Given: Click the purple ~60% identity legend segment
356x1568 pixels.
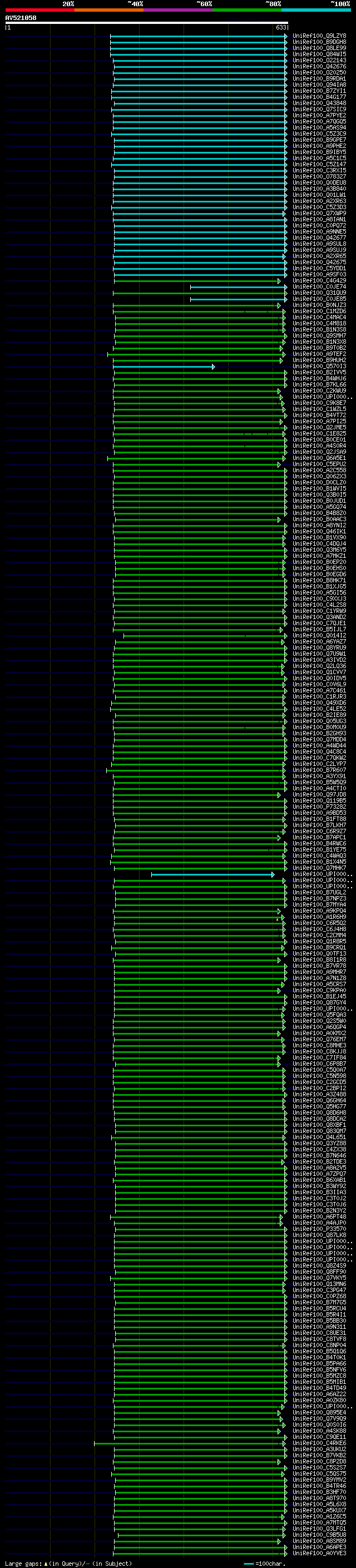Looking at the screenshot, I should tap(179, 10).
